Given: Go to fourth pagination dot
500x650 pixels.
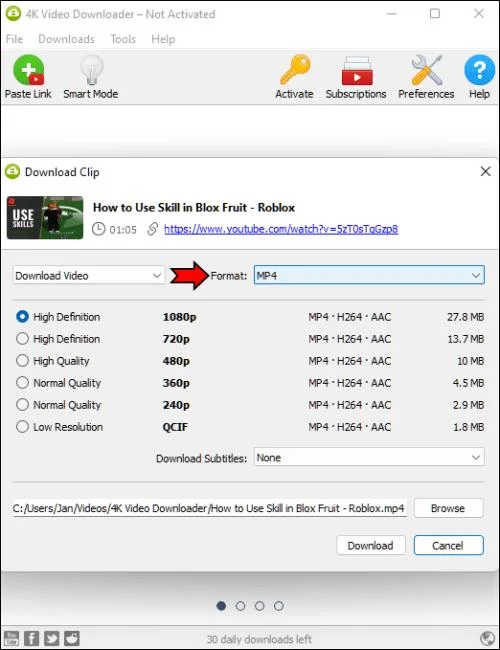Looking at the screenshot, I should (279, 606).
